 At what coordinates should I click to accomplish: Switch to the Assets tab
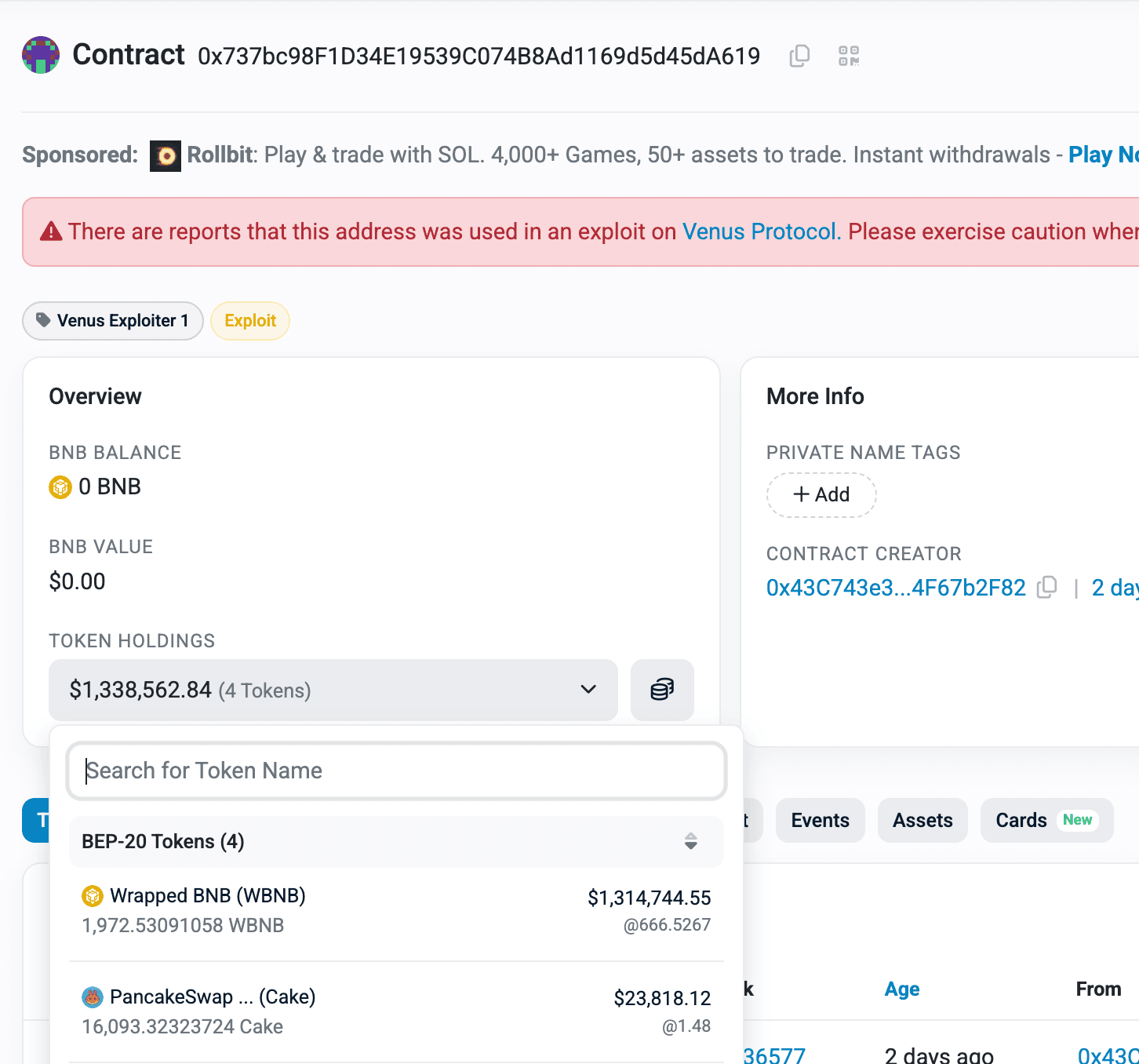click(922, 821)
